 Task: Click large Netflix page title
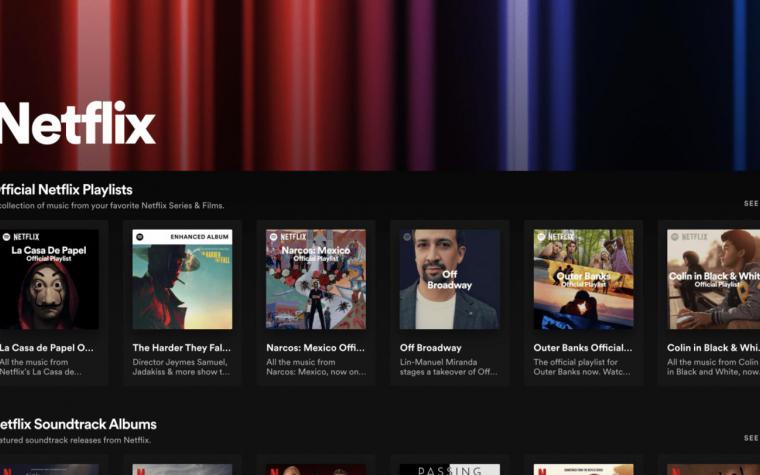(x=78, y=123)
